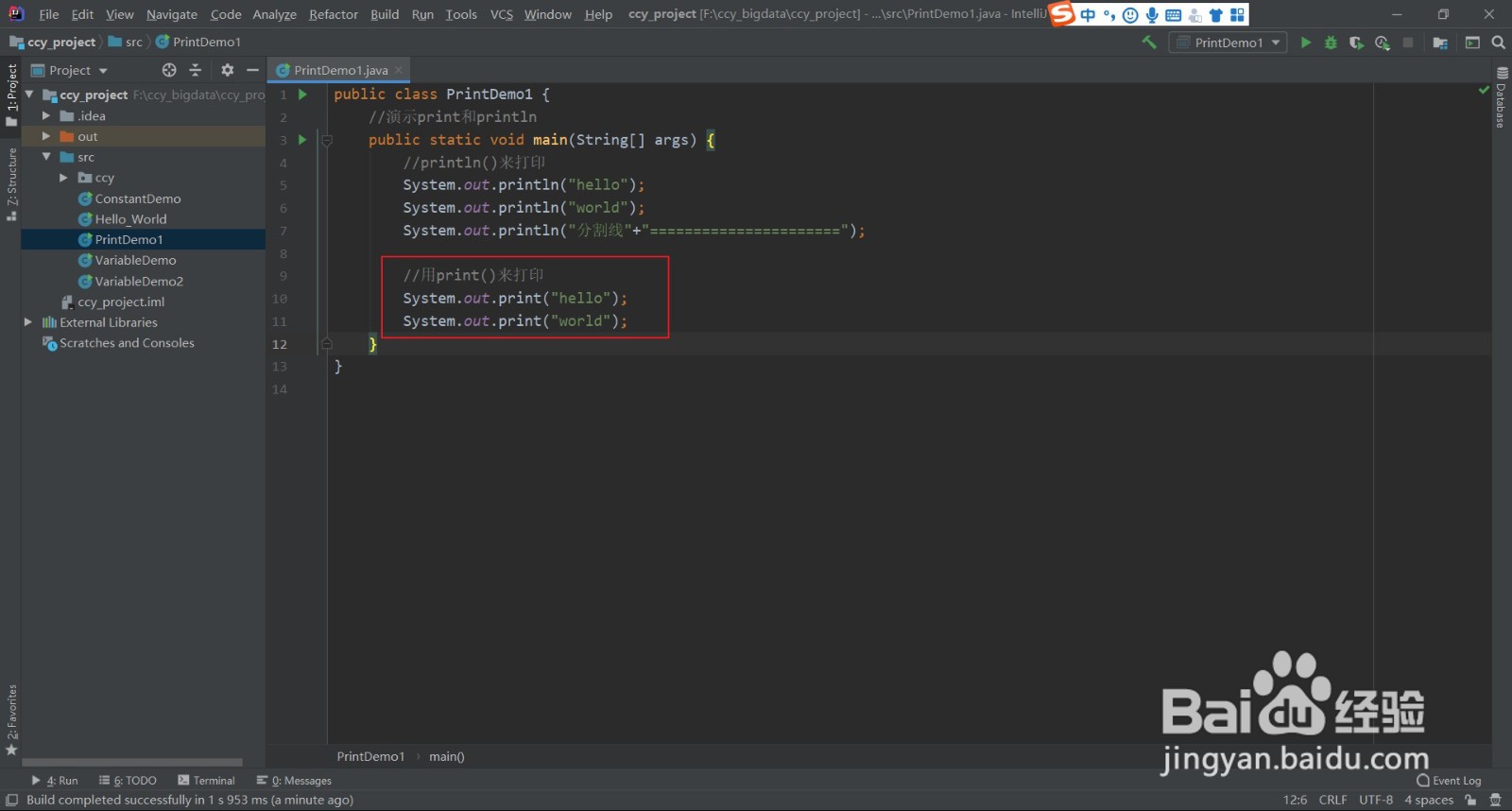Expand External Libraries
The image size is (1512, 811).
point(29,322)
